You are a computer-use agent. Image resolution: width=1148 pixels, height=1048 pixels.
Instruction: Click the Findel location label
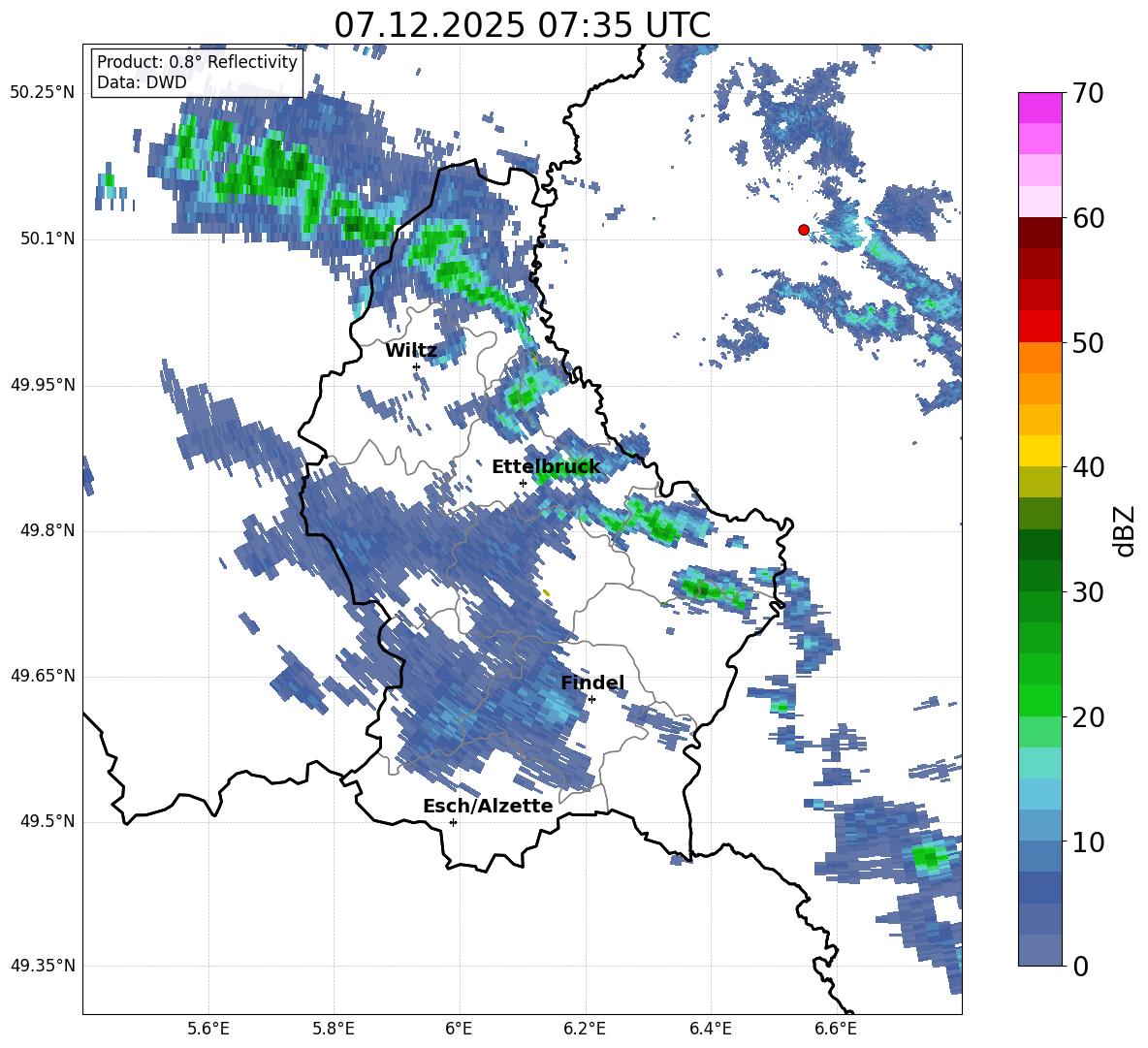(592, 683)
